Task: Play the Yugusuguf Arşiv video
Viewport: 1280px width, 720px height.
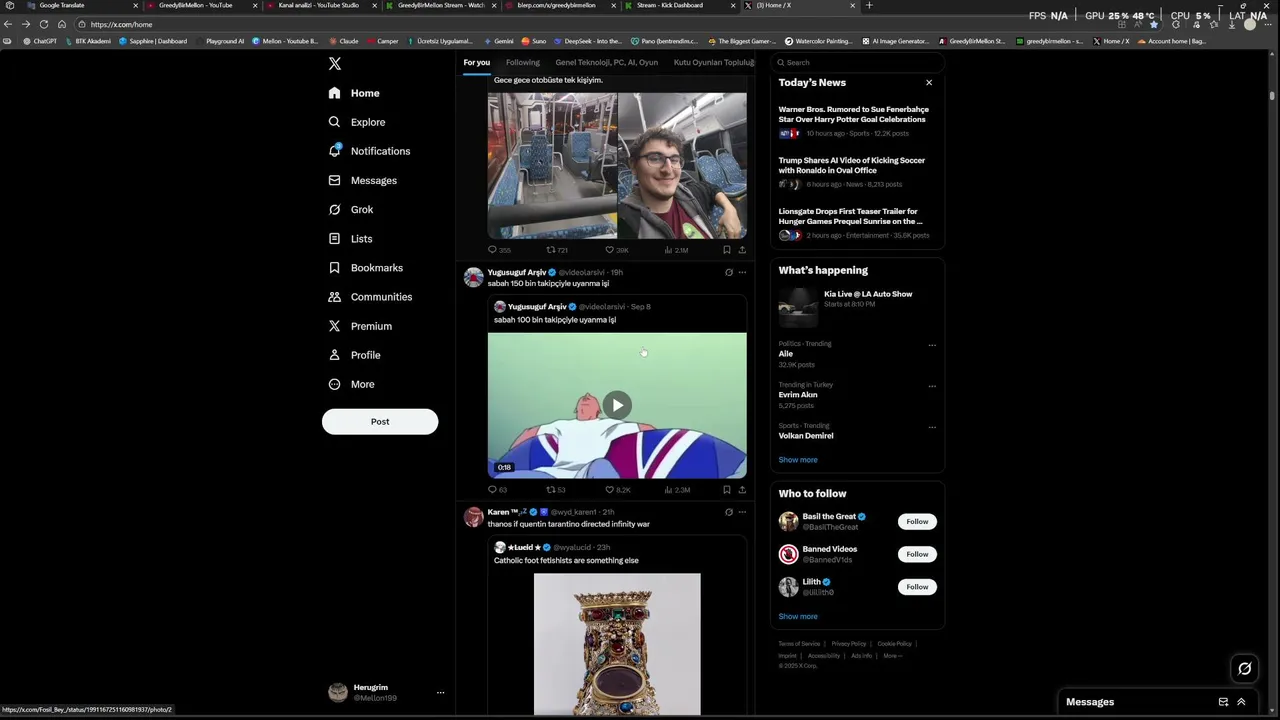Action: click(x=617, y=405)
